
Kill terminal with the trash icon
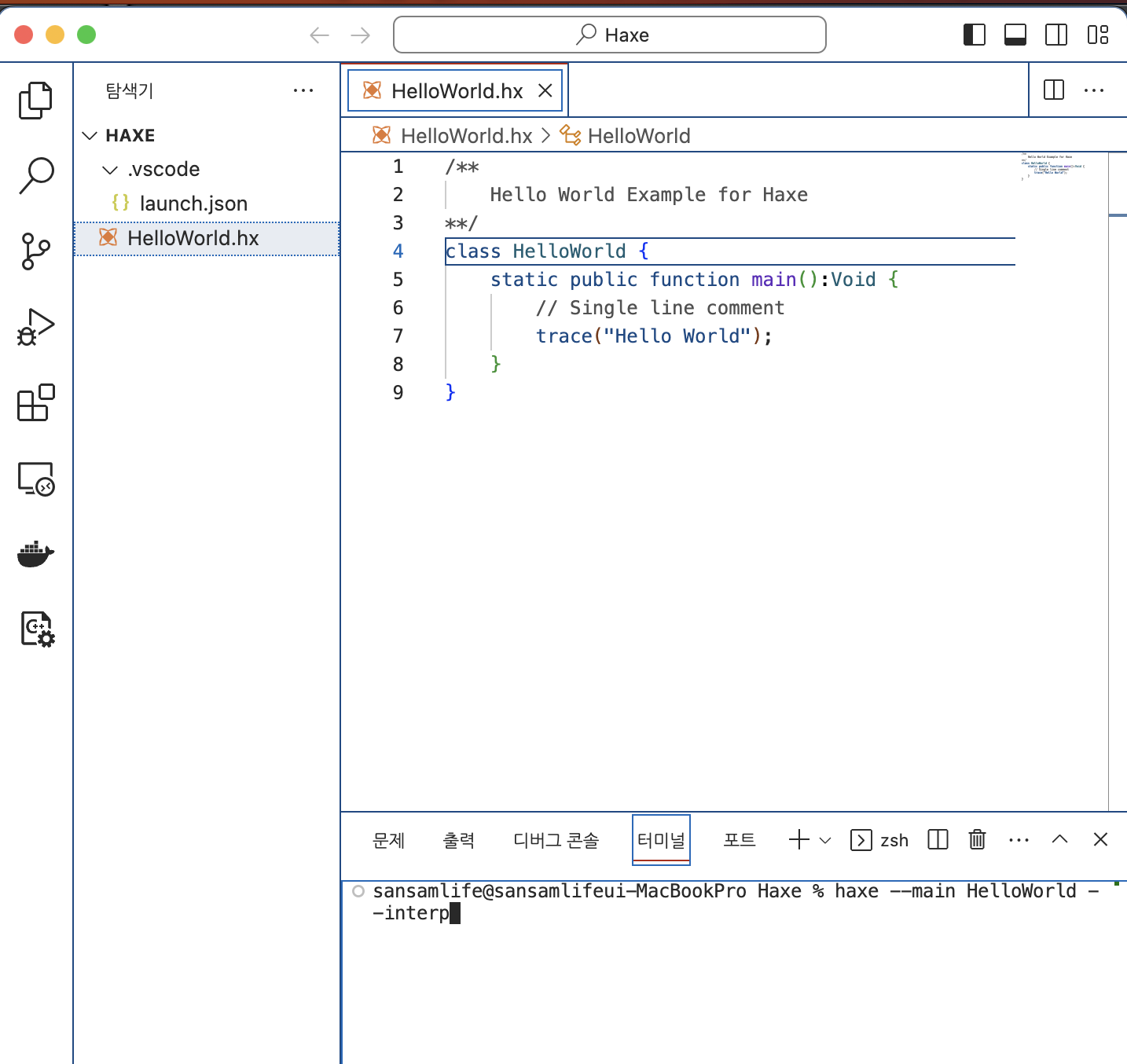[977, 839]
